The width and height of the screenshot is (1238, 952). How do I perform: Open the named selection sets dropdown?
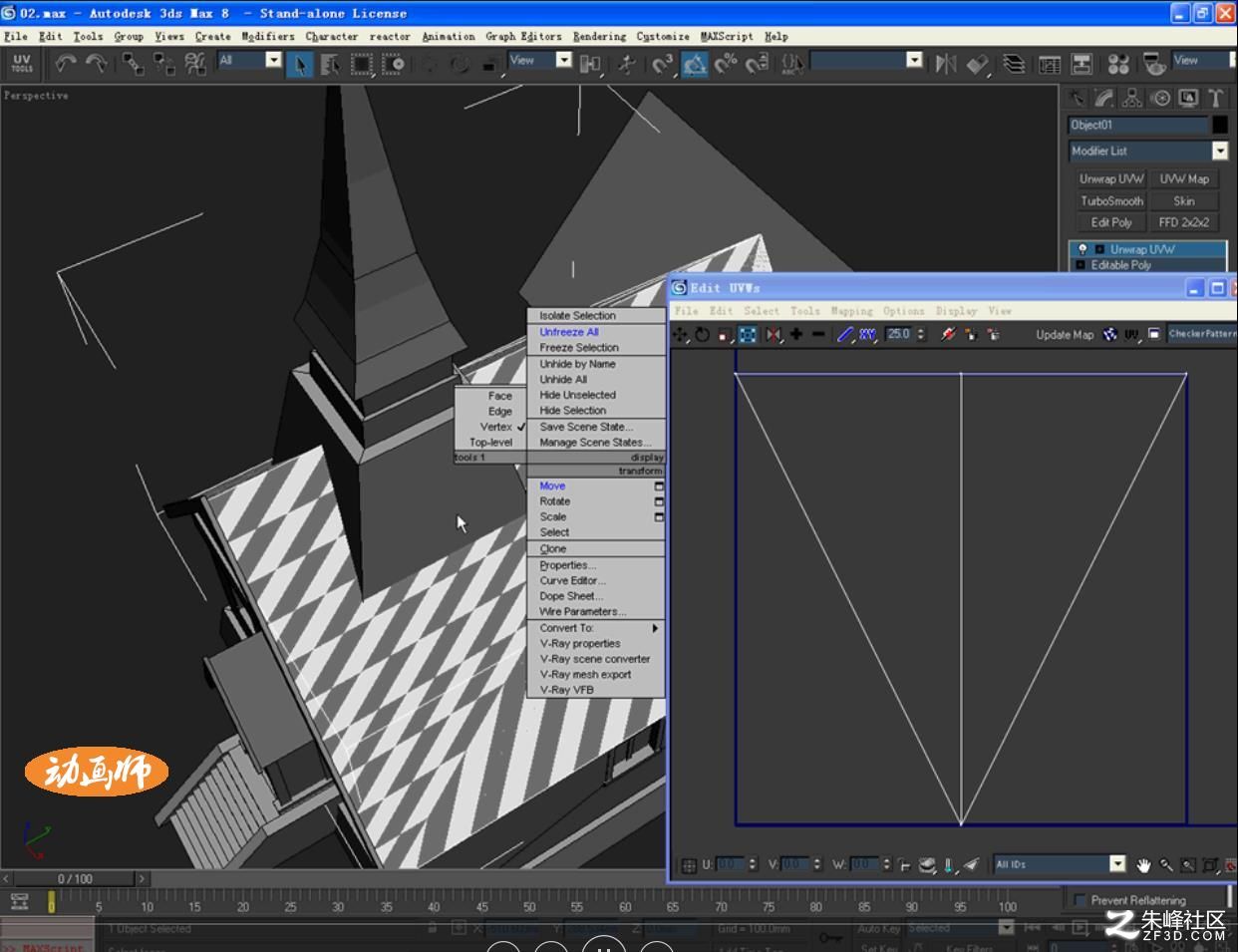coord(915,60)
